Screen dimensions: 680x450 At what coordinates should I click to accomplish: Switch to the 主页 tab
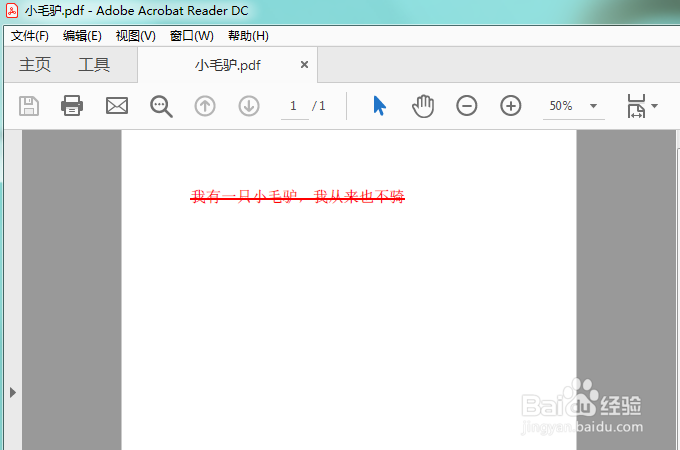point(35,65)
